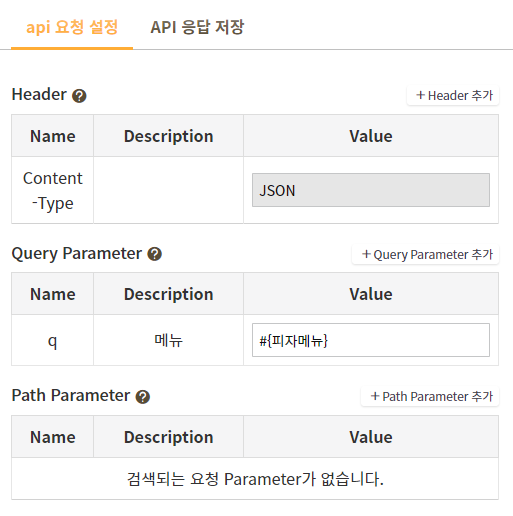Screen dimensions: 513x516
Task: Click the empty Path Parameter message row
Action: 255,479
